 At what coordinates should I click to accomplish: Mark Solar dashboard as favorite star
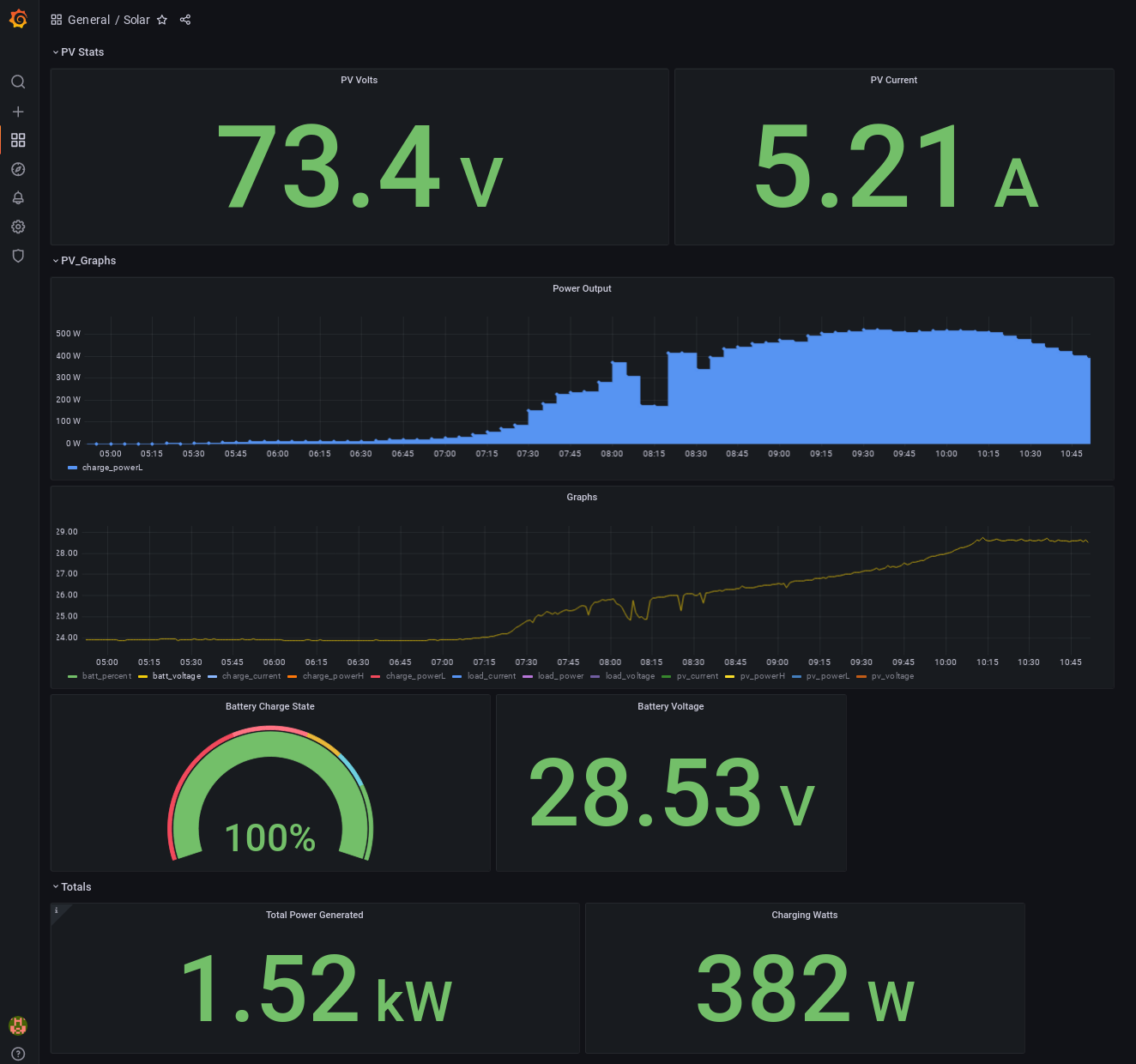point(162,20)
